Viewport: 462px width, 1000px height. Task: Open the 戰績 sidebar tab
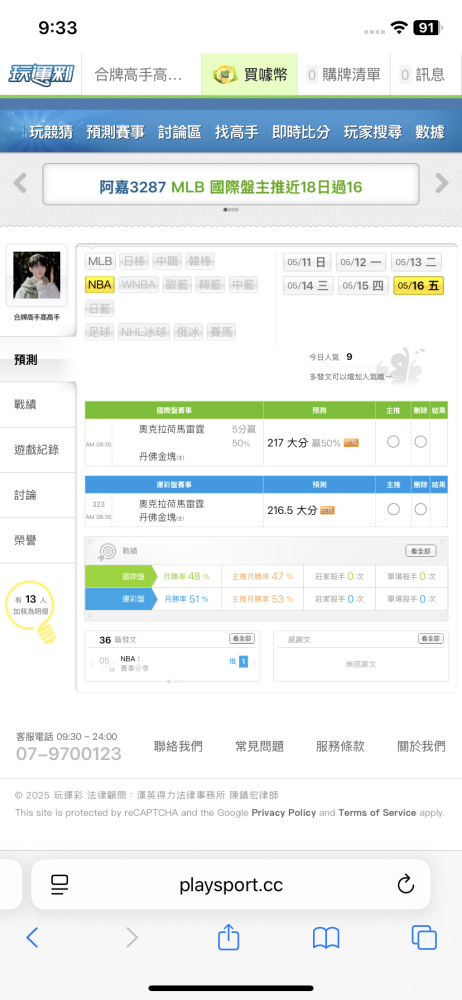pos(38,404)
